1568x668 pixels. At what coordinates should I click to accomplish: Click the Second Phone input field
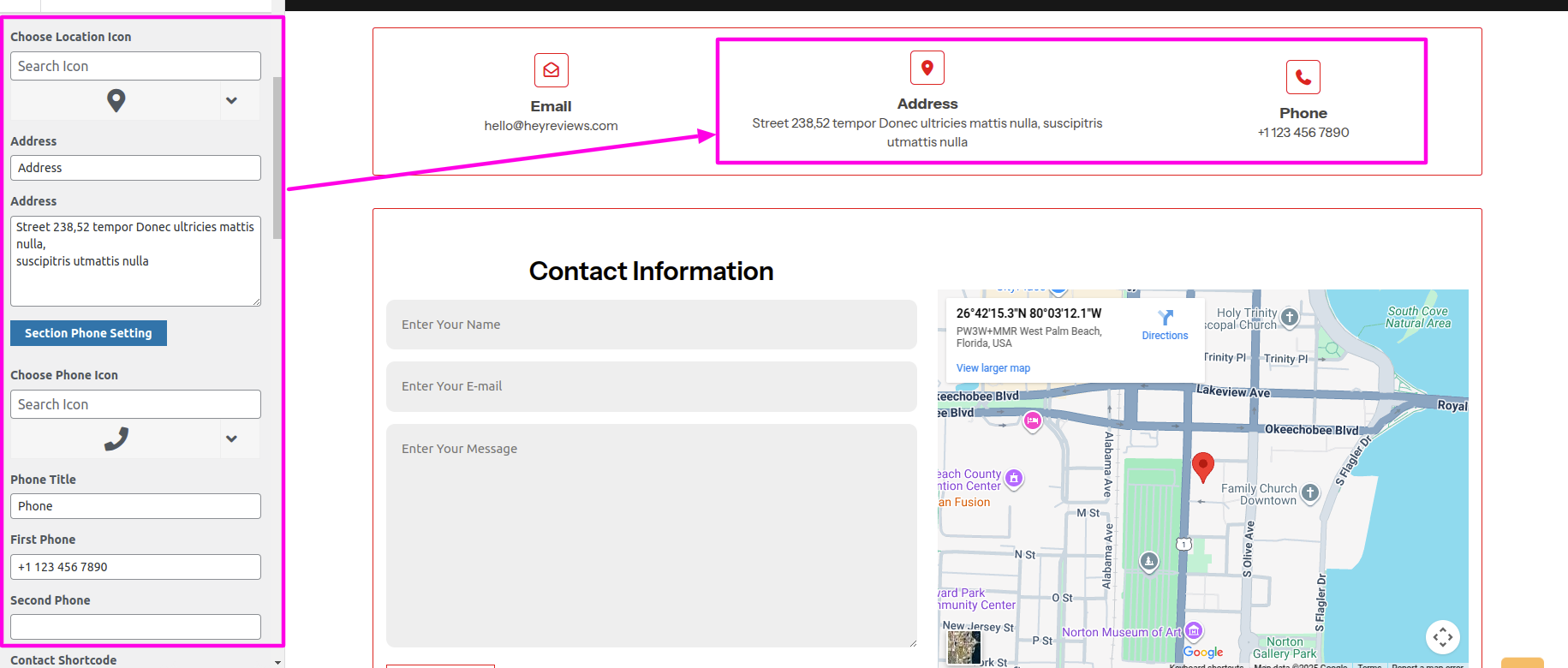[135, 627]
